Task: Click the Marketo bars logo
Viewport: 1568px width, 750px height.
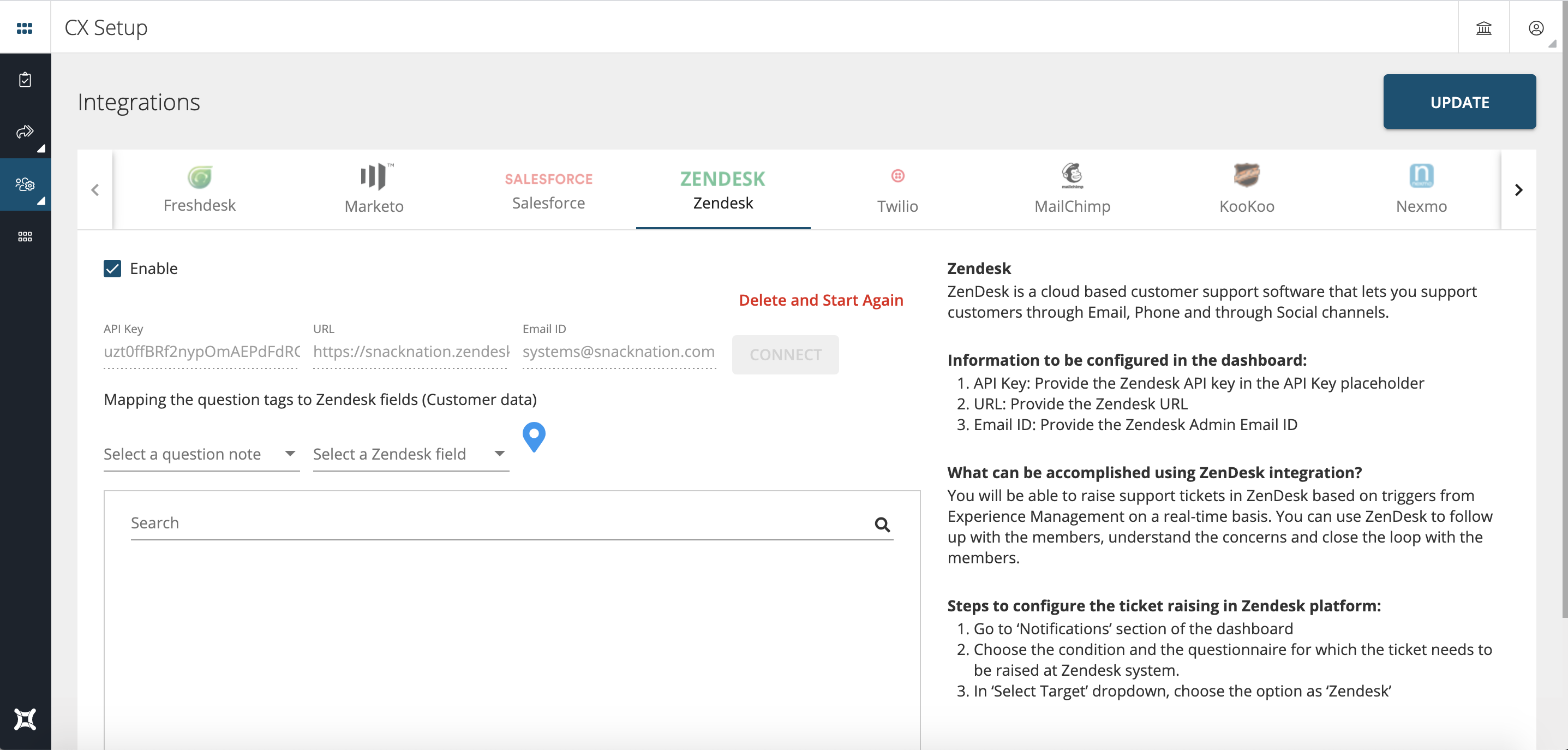Action: click(377, 176)
